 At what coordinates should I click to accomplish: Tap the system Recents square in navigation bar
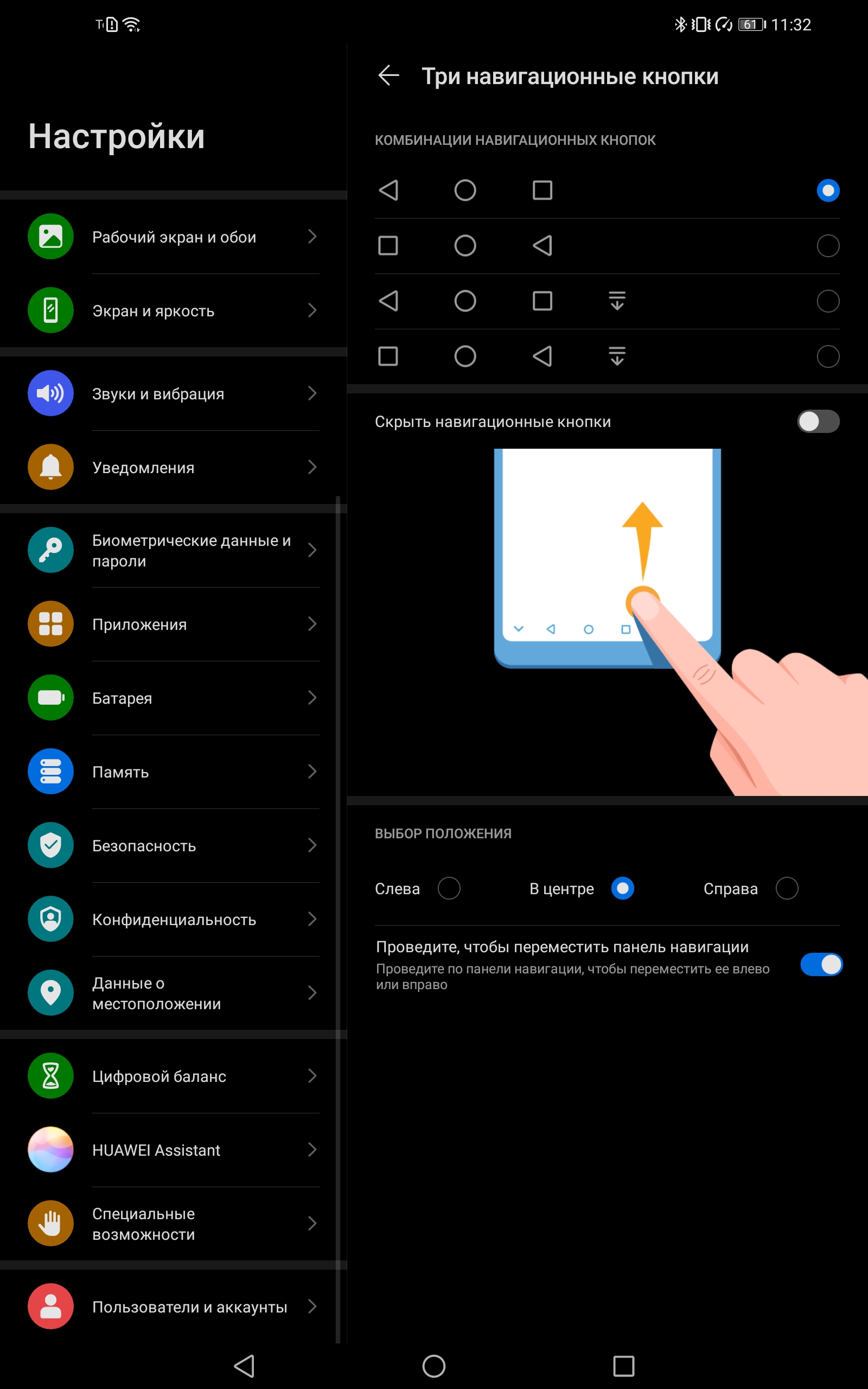click(623, 1366)
